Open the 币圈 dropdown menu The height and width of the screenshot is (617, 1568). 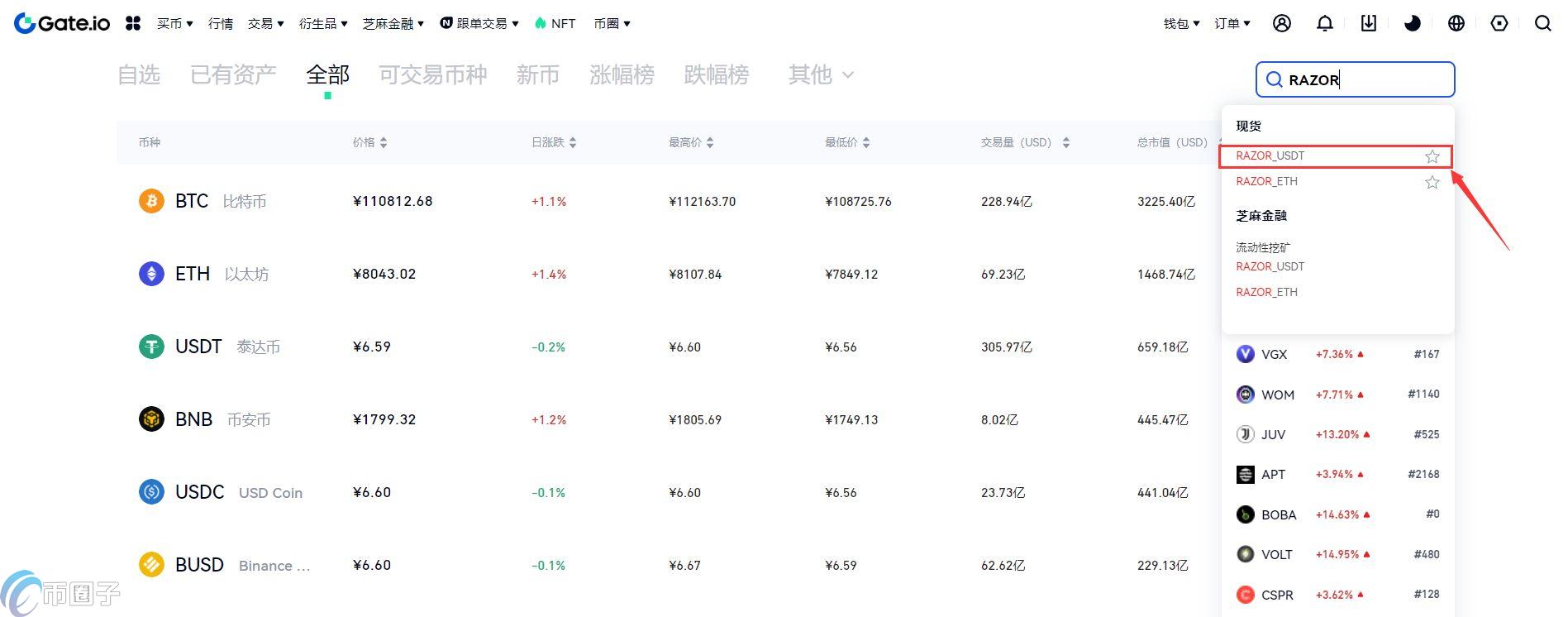click(x=612, y=23)
